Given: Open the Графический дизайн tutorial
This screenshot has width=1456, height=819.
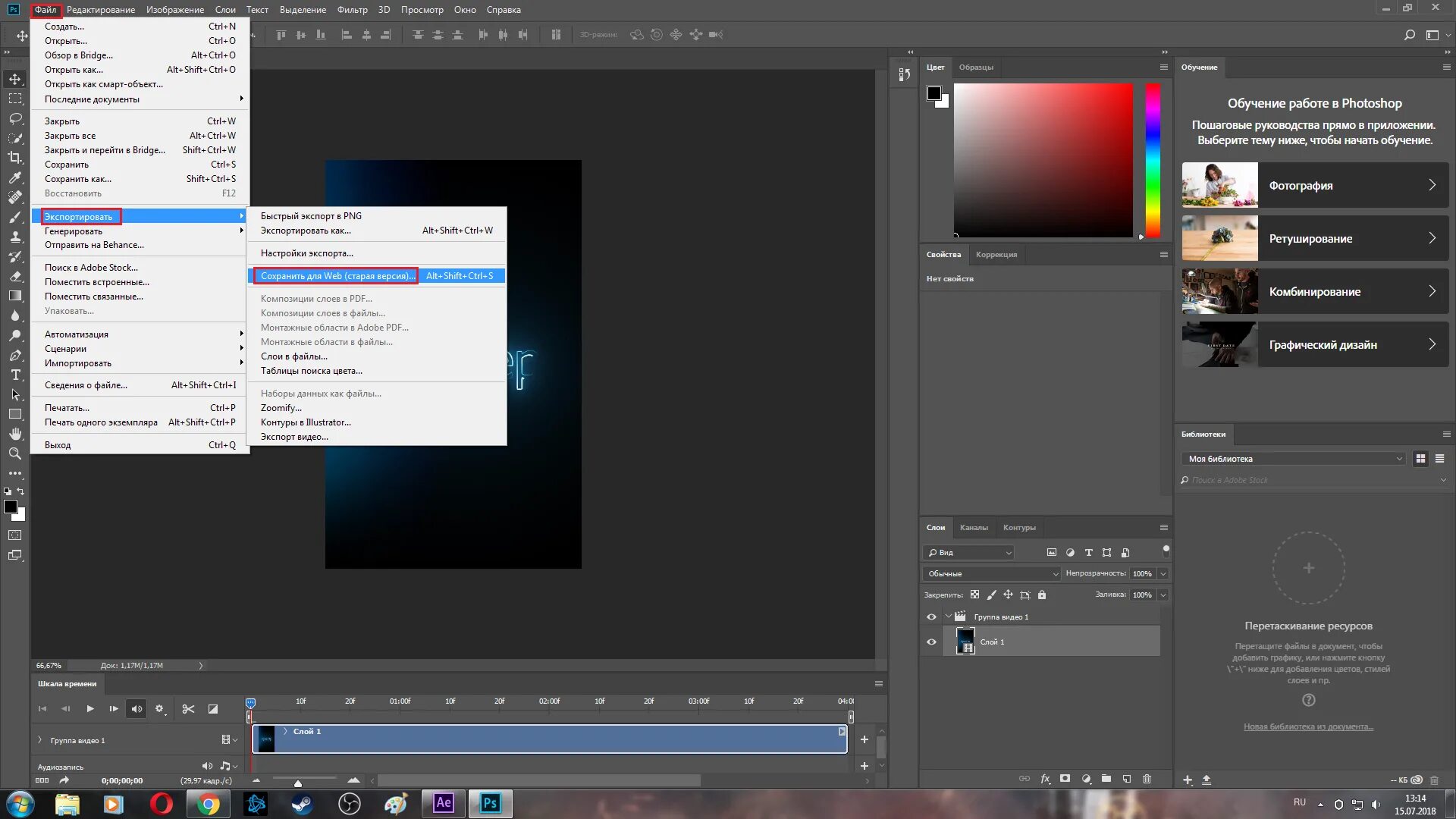Looking at the screenshot, I should coord(1315,344).
